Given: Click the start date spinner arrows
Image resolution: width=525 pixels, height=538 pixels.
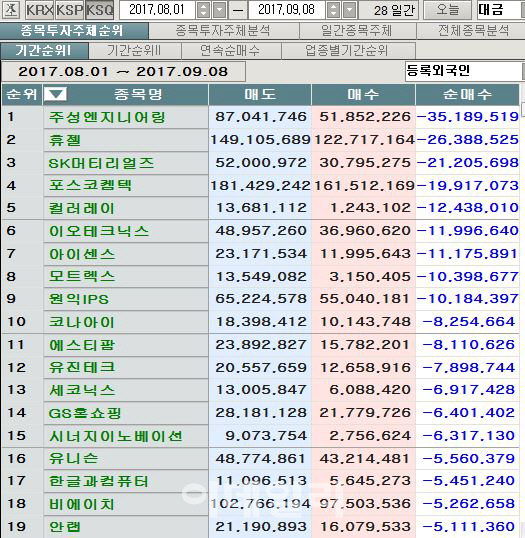Looking at the screenshot, I should click(203, 10).
